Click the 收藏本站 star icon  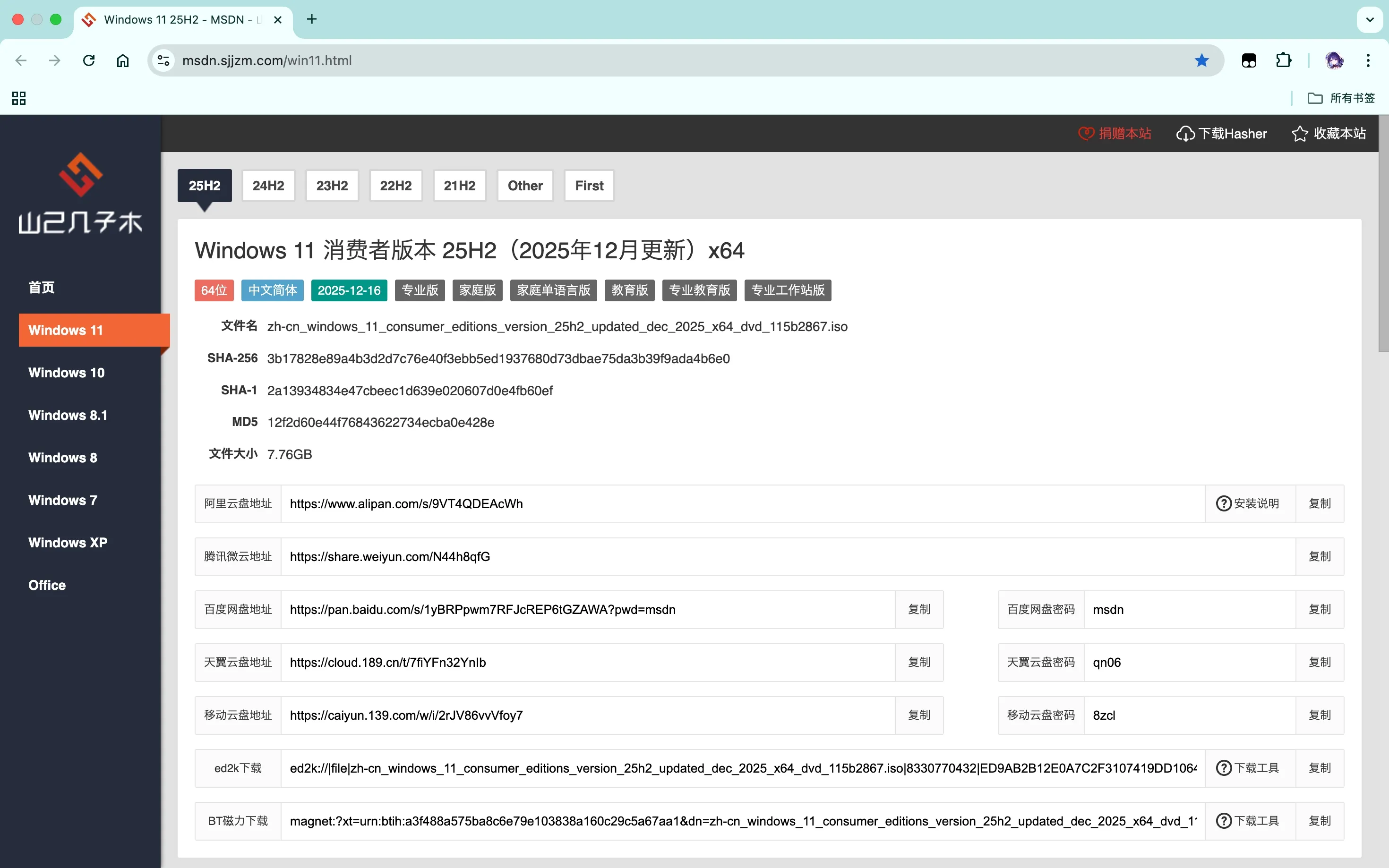(1299, 134)
